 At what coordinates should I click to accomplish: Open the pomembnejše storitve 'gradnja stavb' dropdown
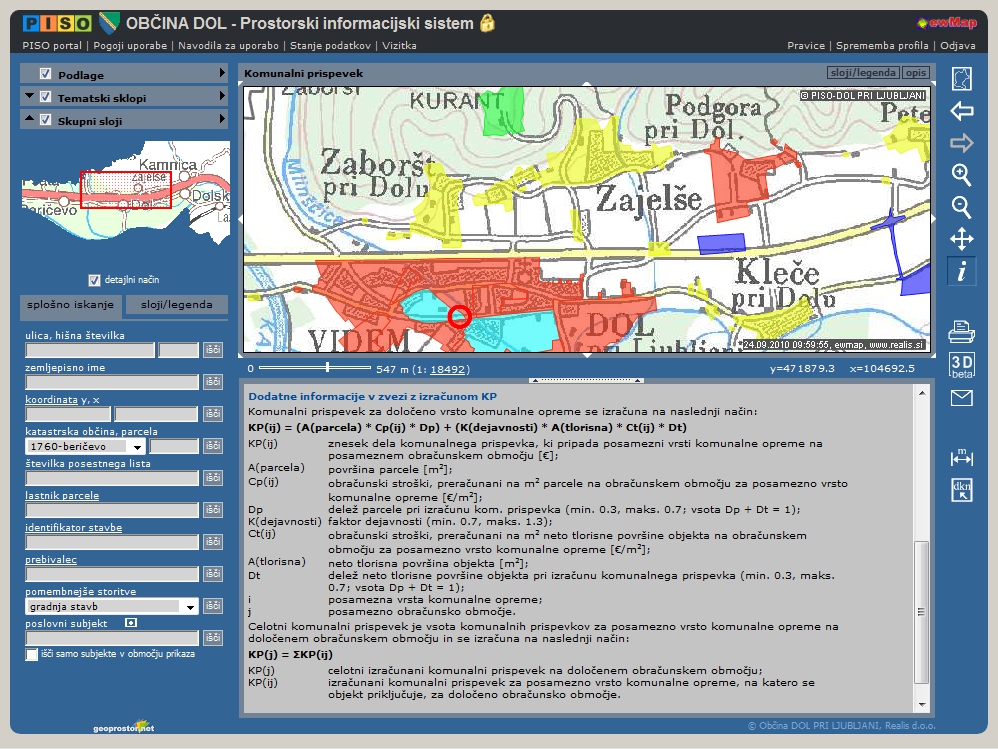tap(189, 607)
